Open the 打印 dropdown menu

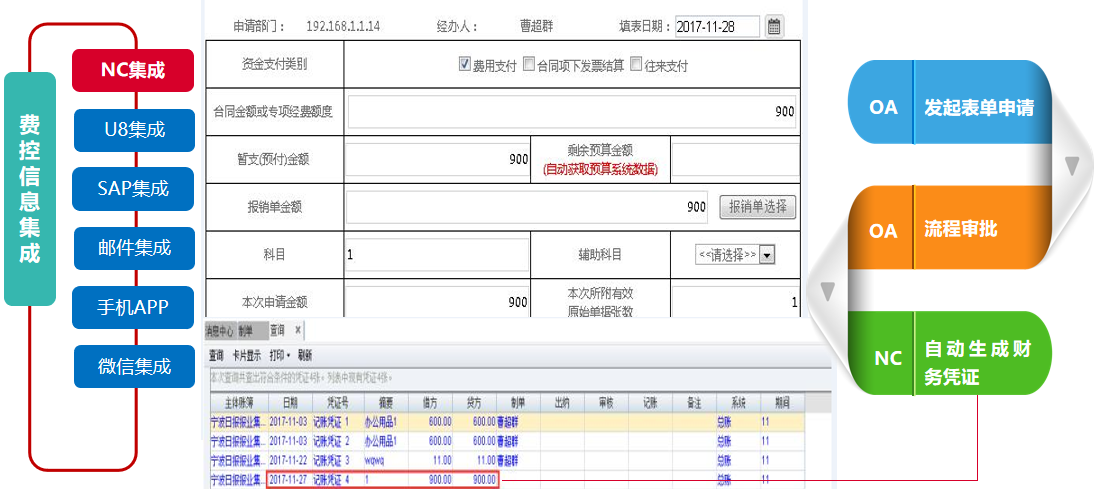280,355
